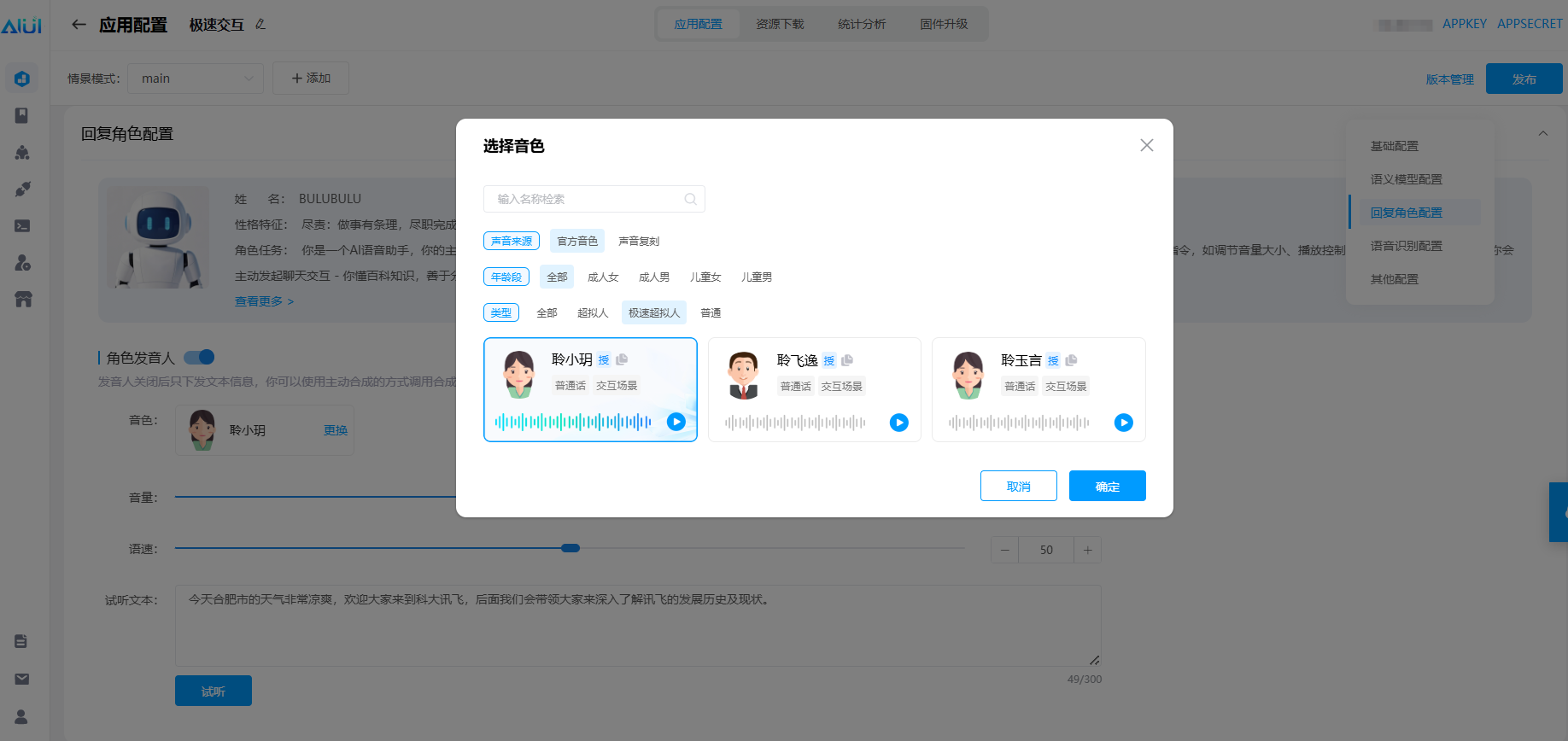Open the sidebar user settings icon
This screenshot has height=741, width=1568.
coord(22,263)
